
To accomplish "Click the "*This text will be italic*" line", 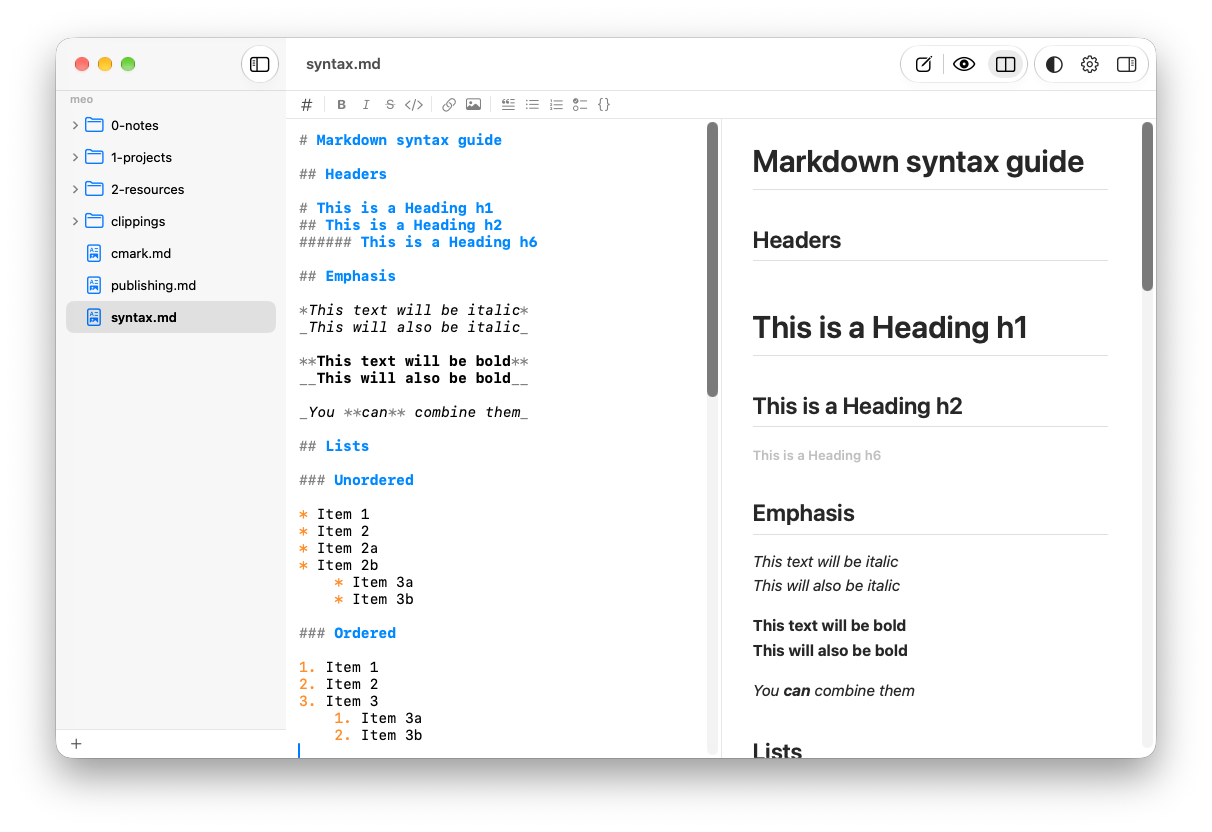I will tap(414, 310).
